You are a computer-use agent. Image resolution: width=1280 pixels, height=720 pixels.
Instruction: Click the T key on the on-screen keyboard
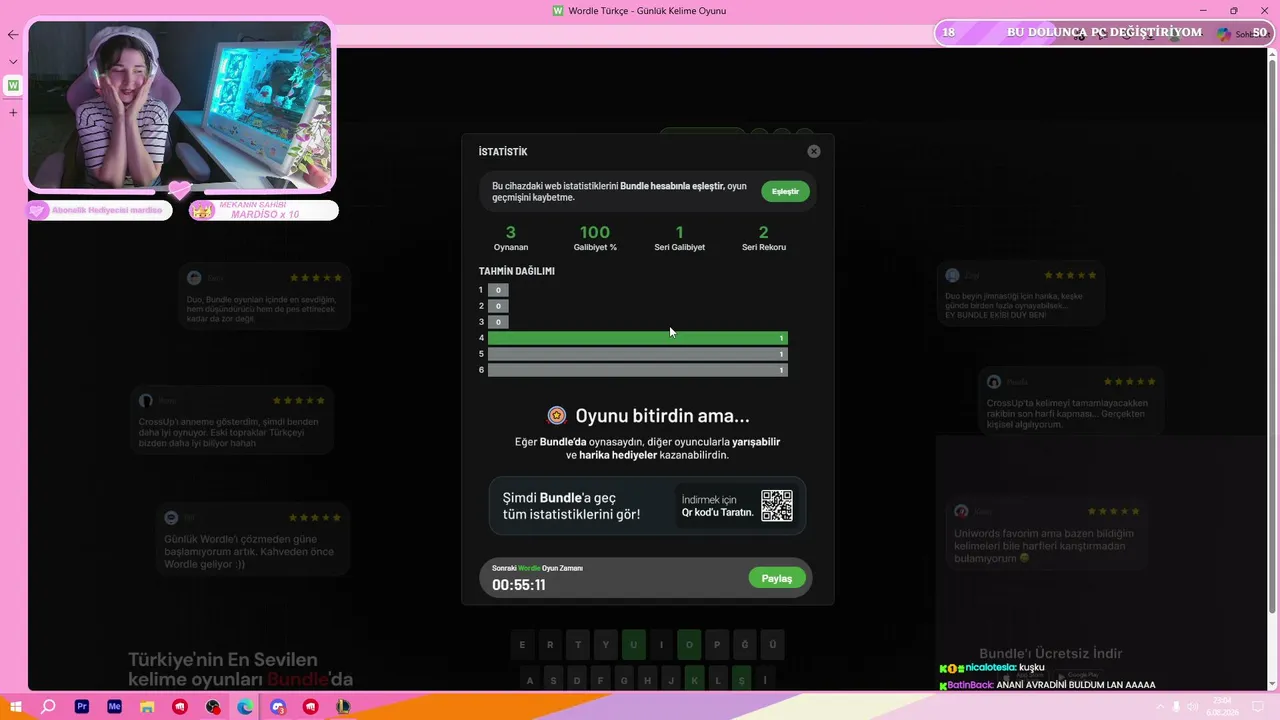(x=578, y=645)
